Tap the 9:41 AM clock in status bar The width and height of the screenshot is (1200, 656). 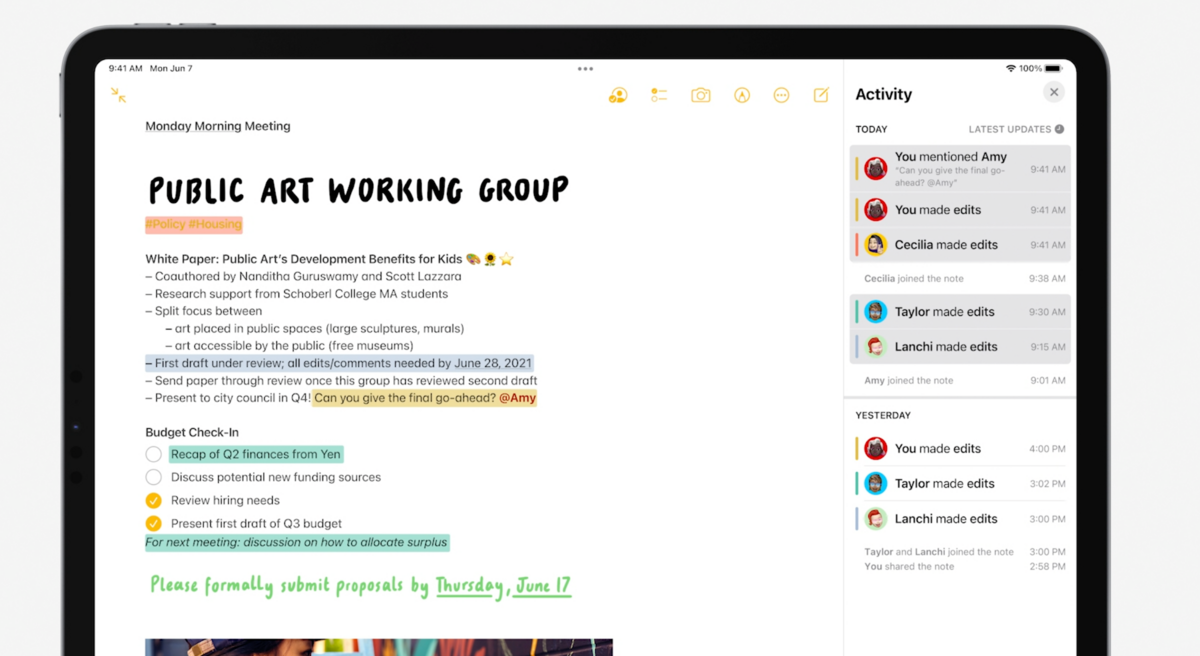coord(125,69)
